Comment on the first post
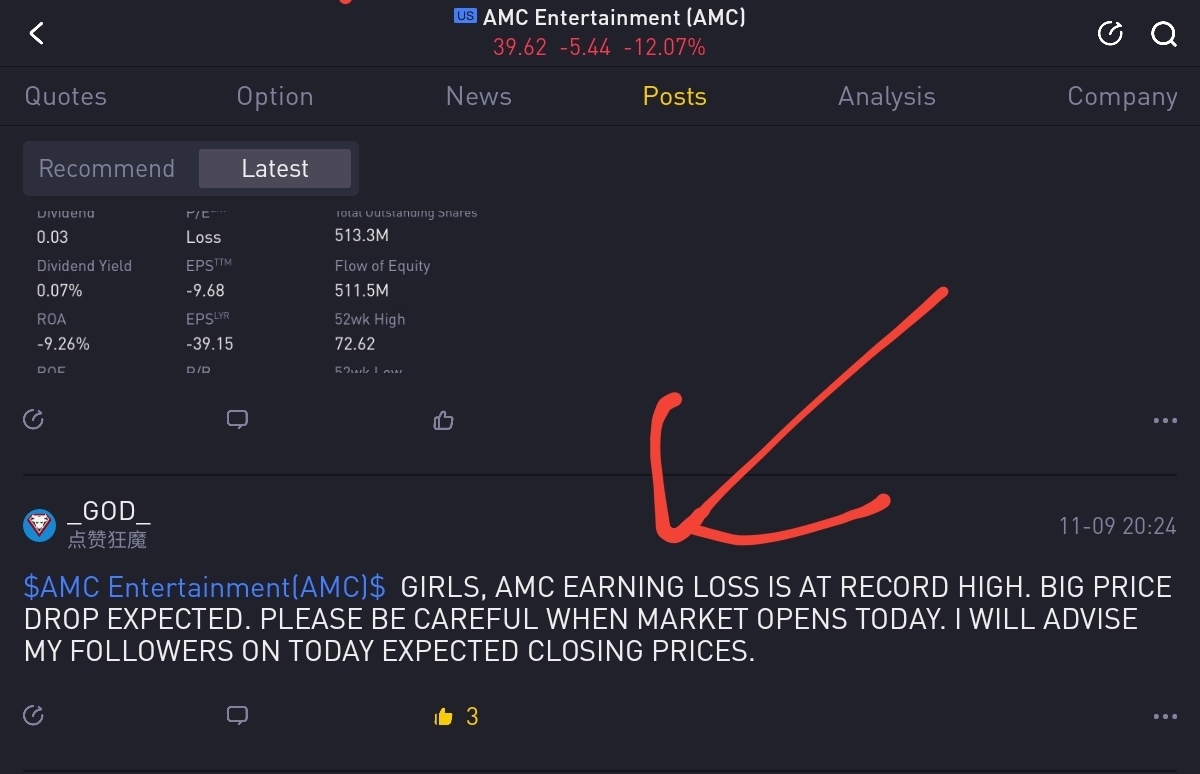The image size is (1200, 774). point(237,420)
